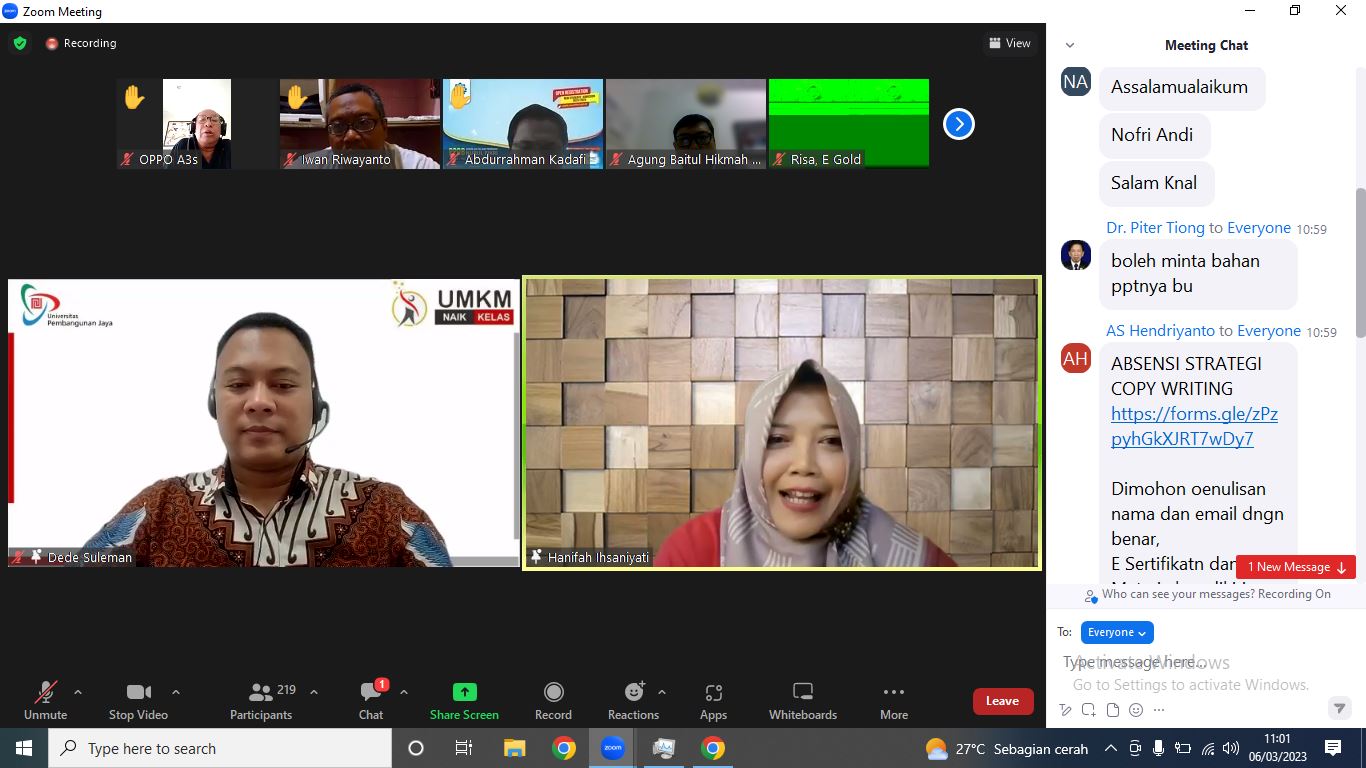Image resolution: width=1366 pixels, height=768 pixels.
Task: Show next page of participant thumbnails
Action: point(959,124)
